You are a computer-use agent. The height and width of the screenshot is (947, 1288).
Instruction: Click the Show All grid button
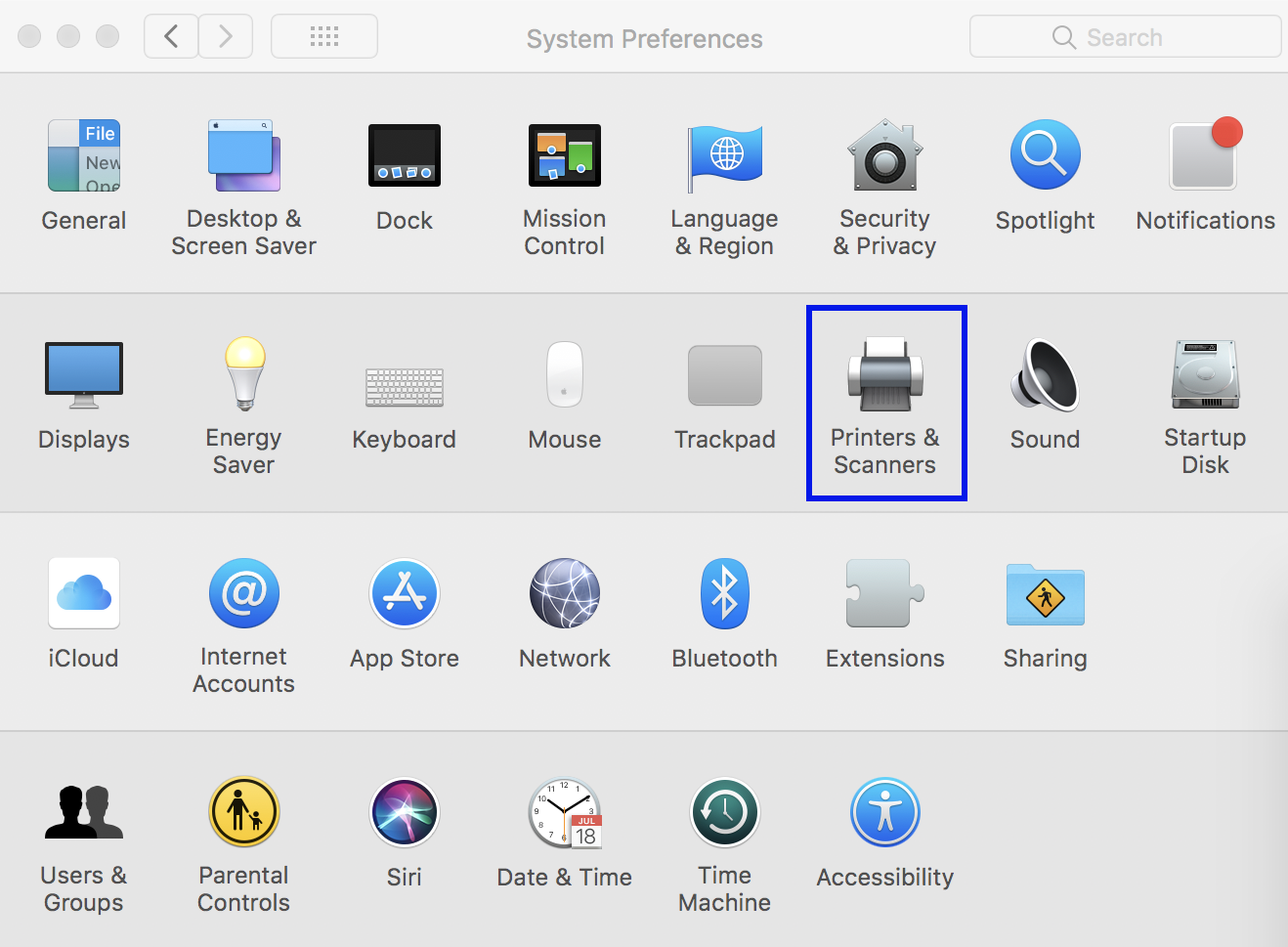(324, 37)
